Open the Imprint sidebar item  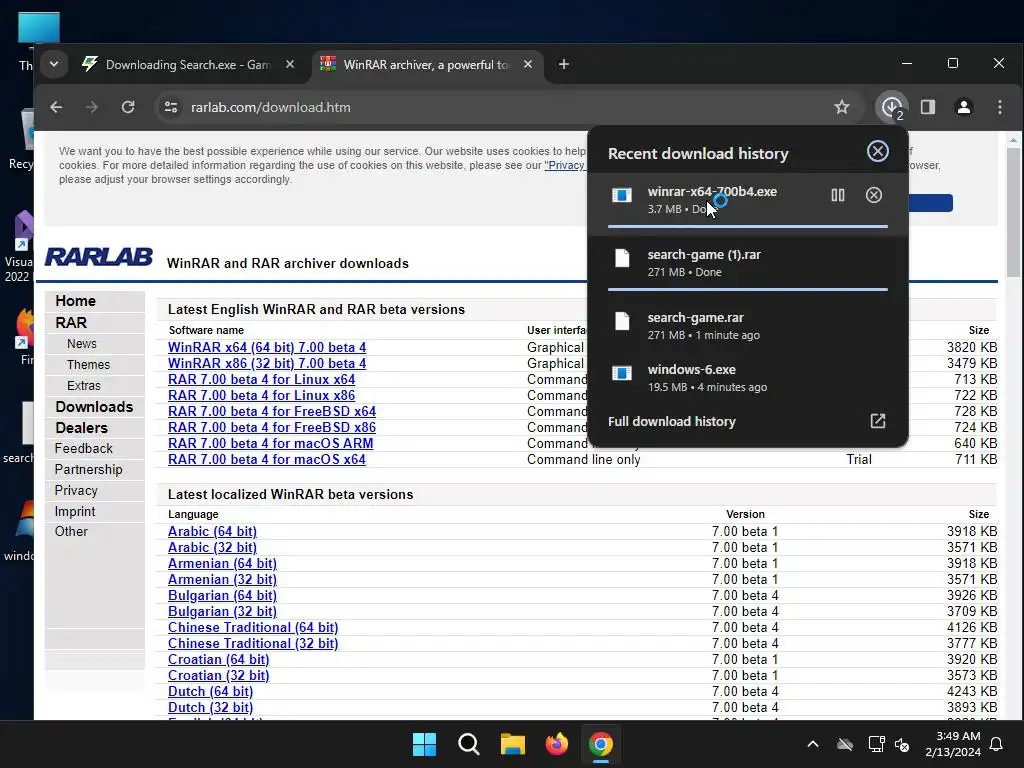pos(74,511)
